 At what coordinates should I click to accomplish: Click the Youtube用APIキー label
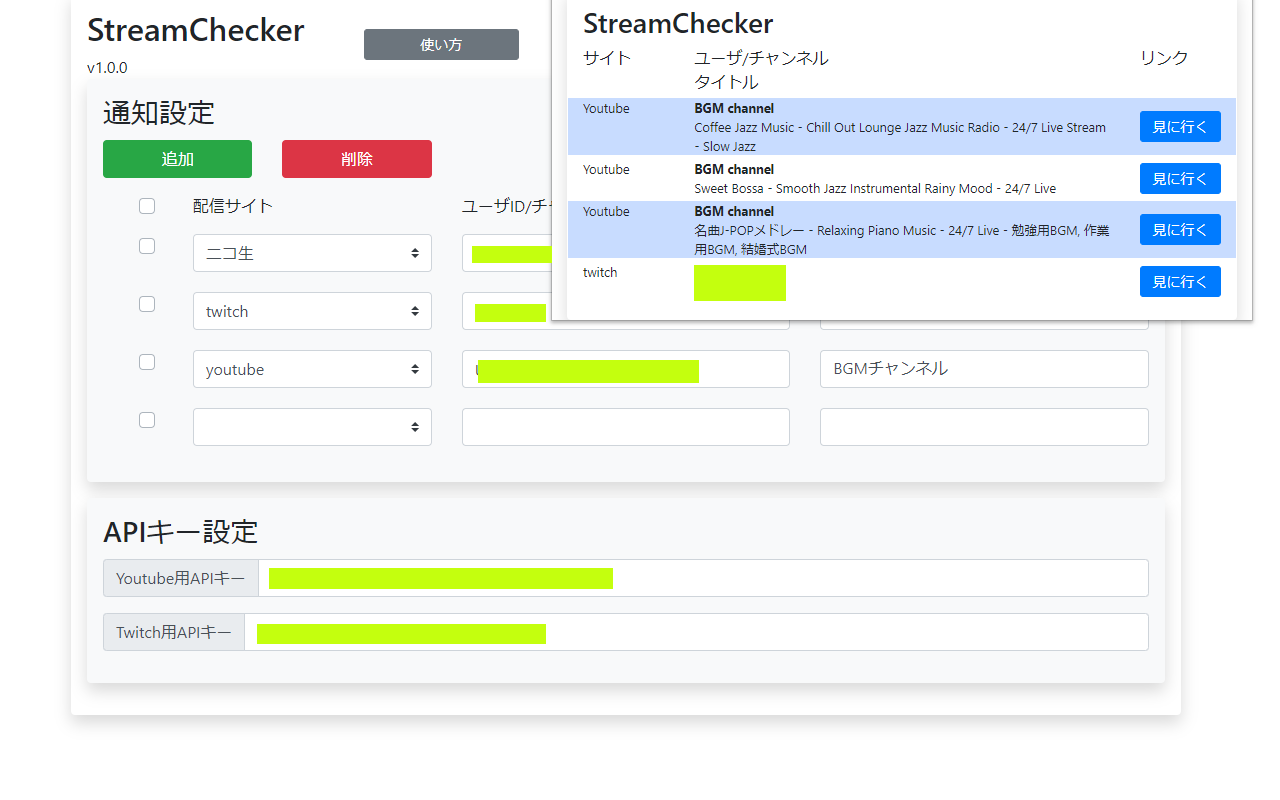pyautogui.click(x=180, y=578)
